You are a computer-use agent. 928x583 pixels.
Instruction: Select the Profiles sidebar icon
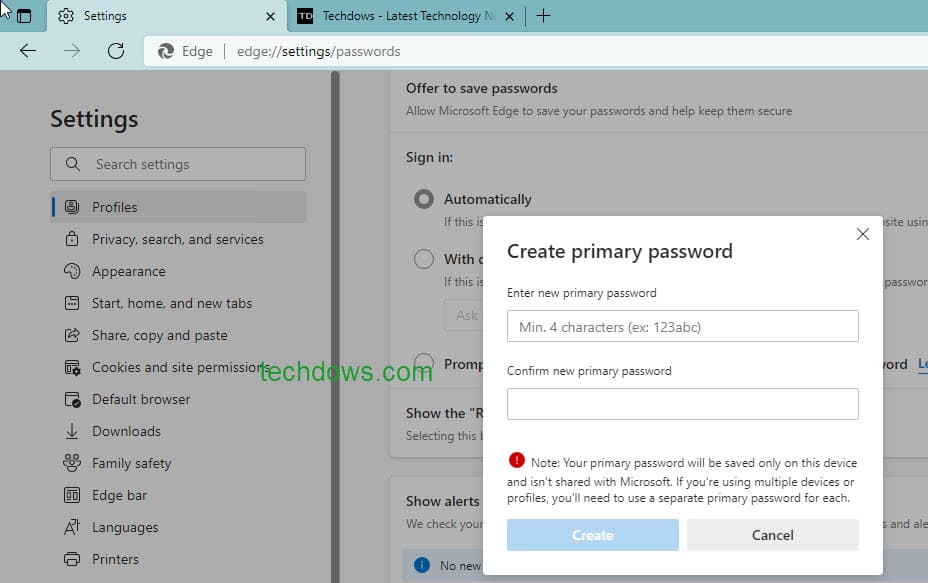click(70, 207)
